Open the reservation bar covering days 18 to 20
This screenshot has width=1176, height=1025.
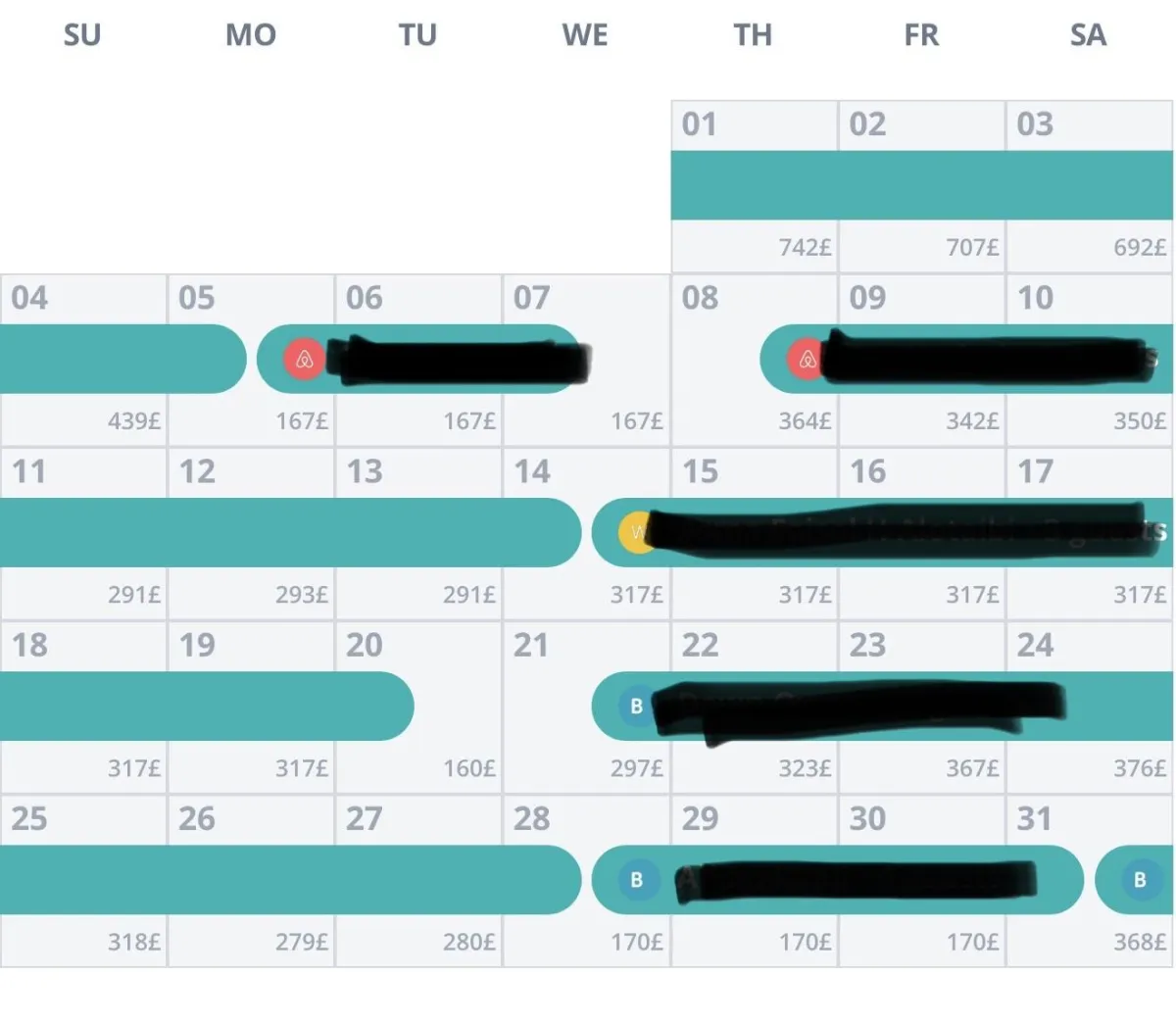pyautogui.click(x=207, y=707)
